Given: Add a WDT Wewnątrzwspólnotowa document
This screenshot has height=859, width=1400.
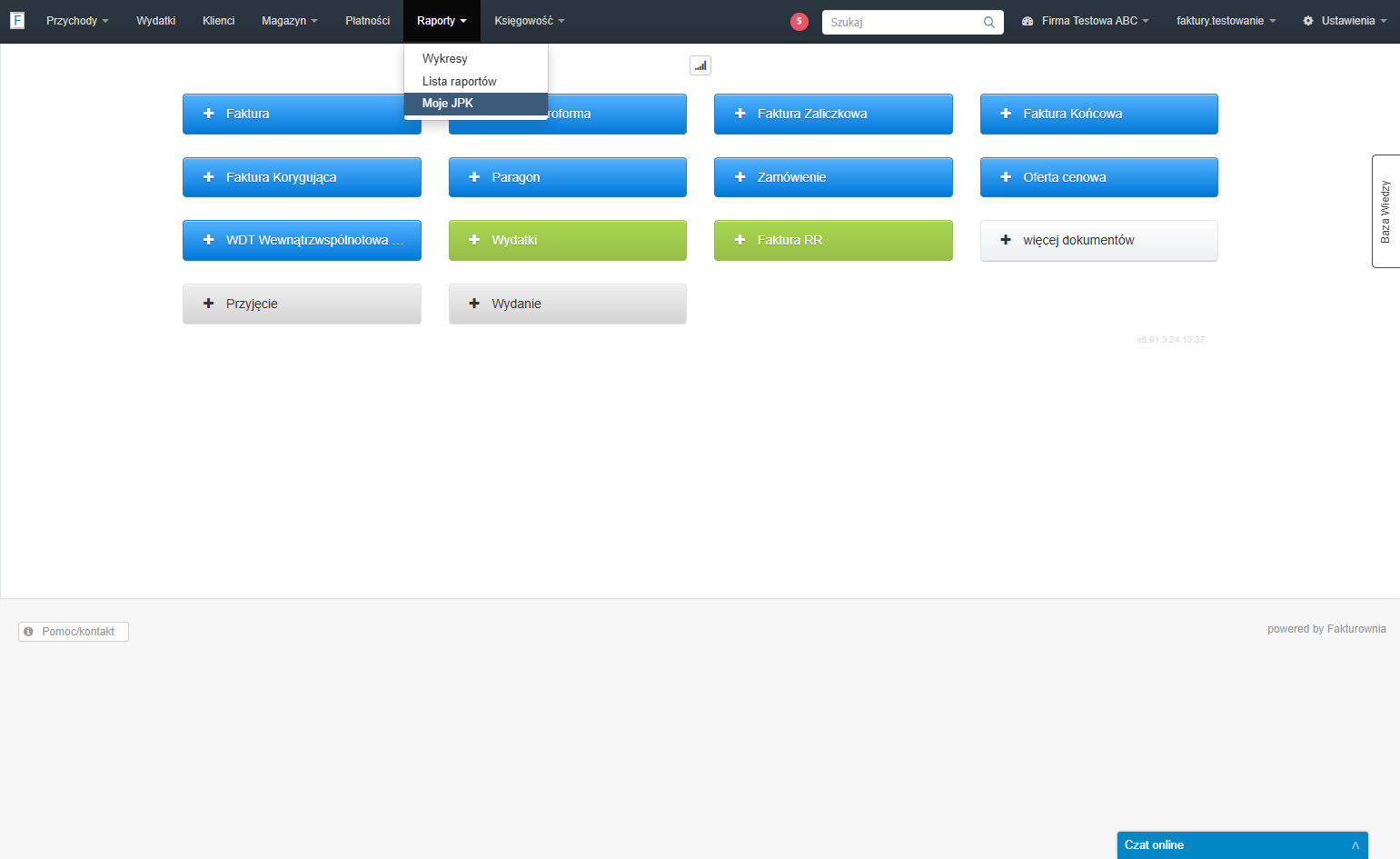Looking at the screenshot, I should 302,240.
